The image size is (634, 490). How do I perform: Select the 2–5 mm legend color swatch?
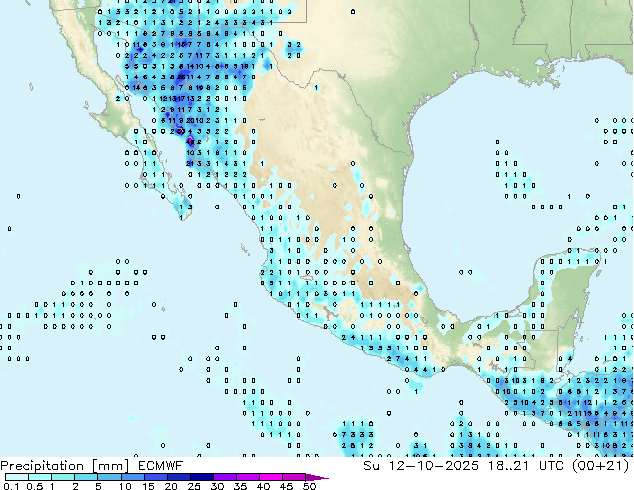pos(87,477)
